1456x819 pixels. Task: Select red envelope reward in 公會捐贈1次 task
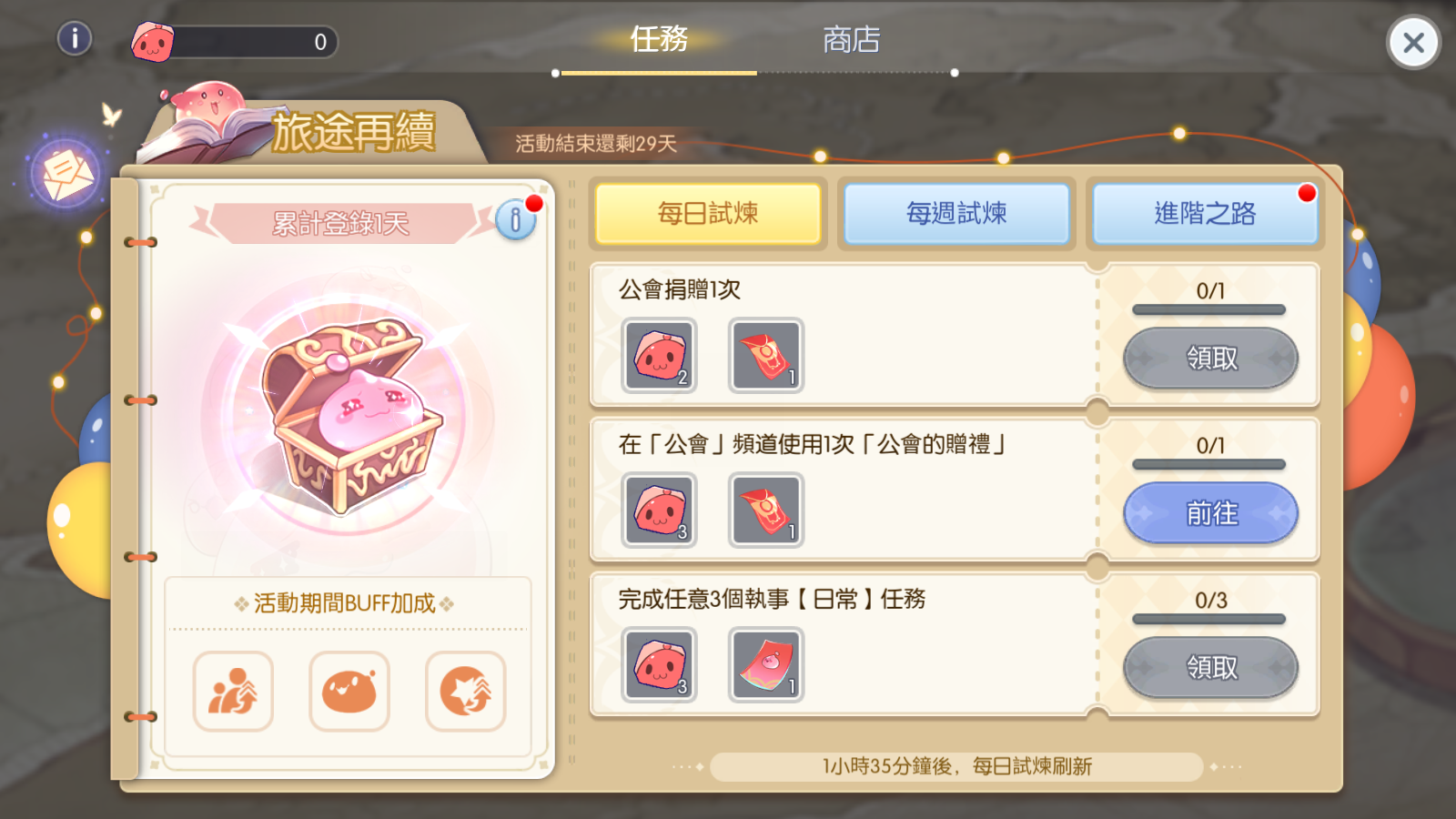pyautogui.click(x=766, y=356)
